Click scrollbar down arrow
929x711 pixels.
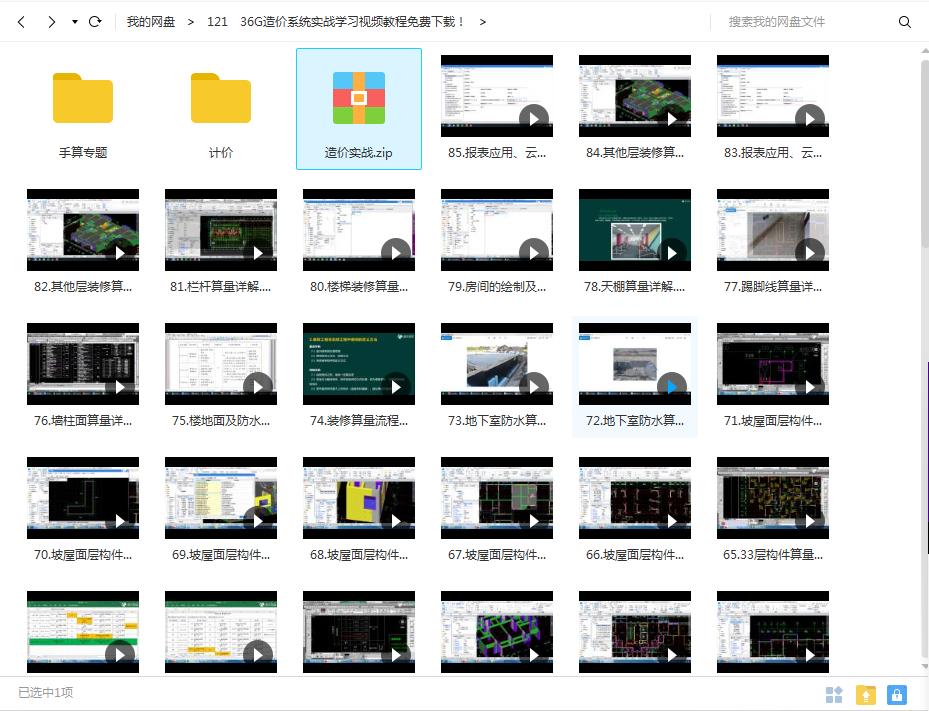[925, 667]
